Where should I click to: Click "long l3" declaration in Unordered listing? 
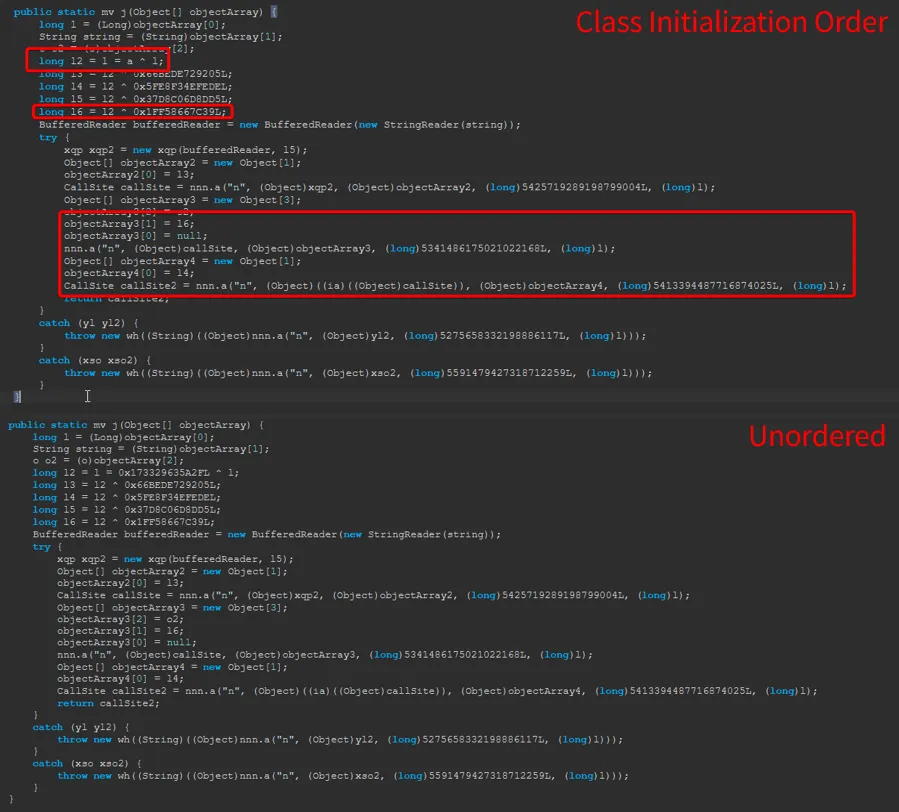[127, 485]
